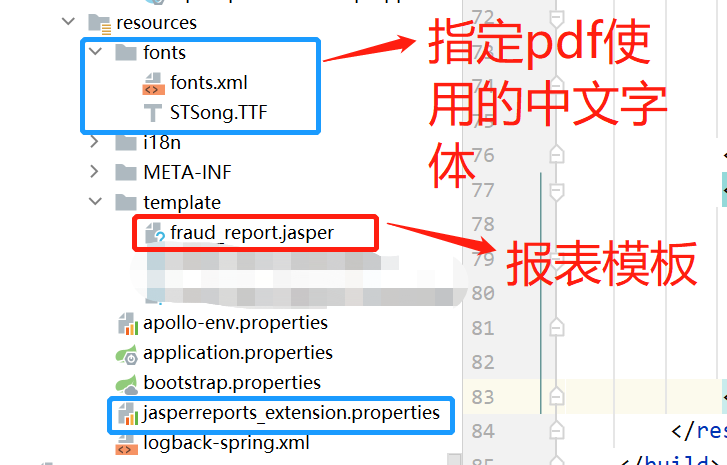Click the apollo-env.properties file icon

(128, 324)
